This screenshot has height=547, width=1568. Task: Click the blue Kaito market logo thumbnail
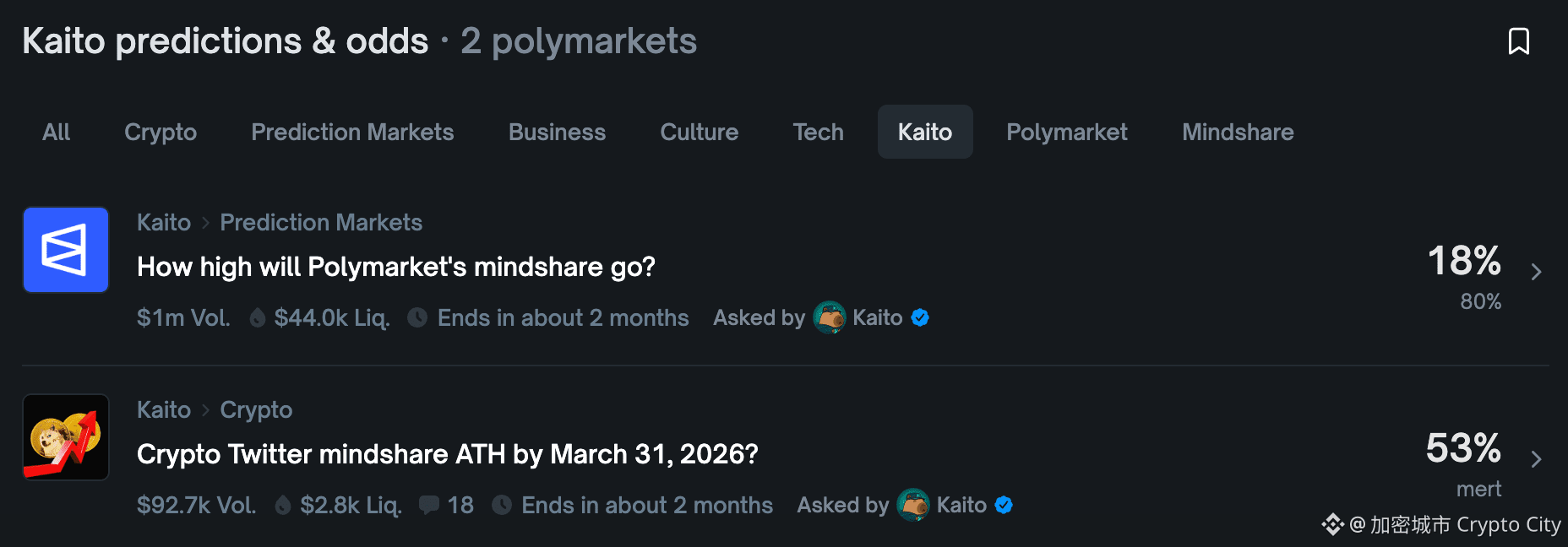pyautogui.click(x=66, y=250)
